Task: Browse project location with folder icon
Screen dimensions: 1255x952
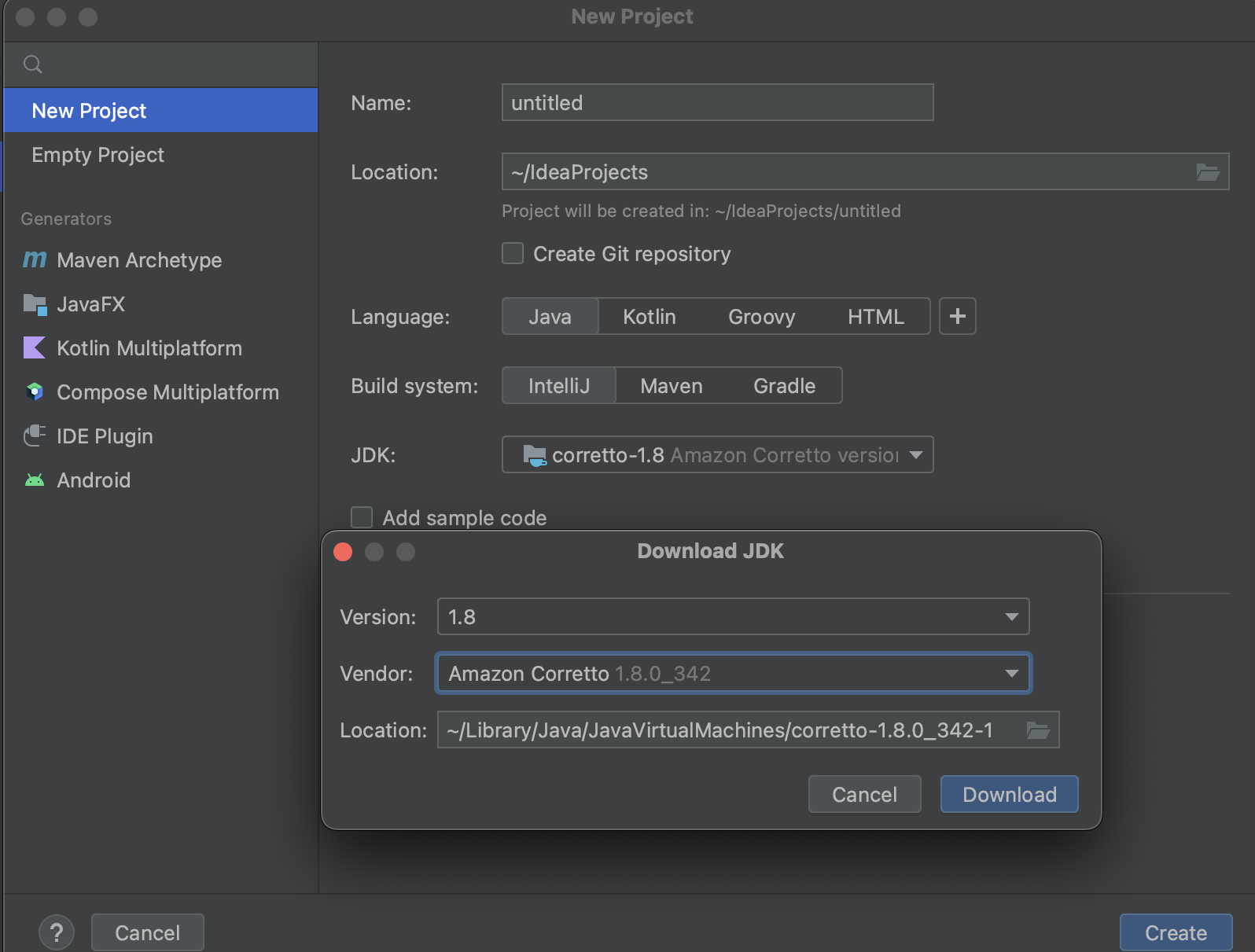Action: pyautogui.click(x=1207, y=171)
